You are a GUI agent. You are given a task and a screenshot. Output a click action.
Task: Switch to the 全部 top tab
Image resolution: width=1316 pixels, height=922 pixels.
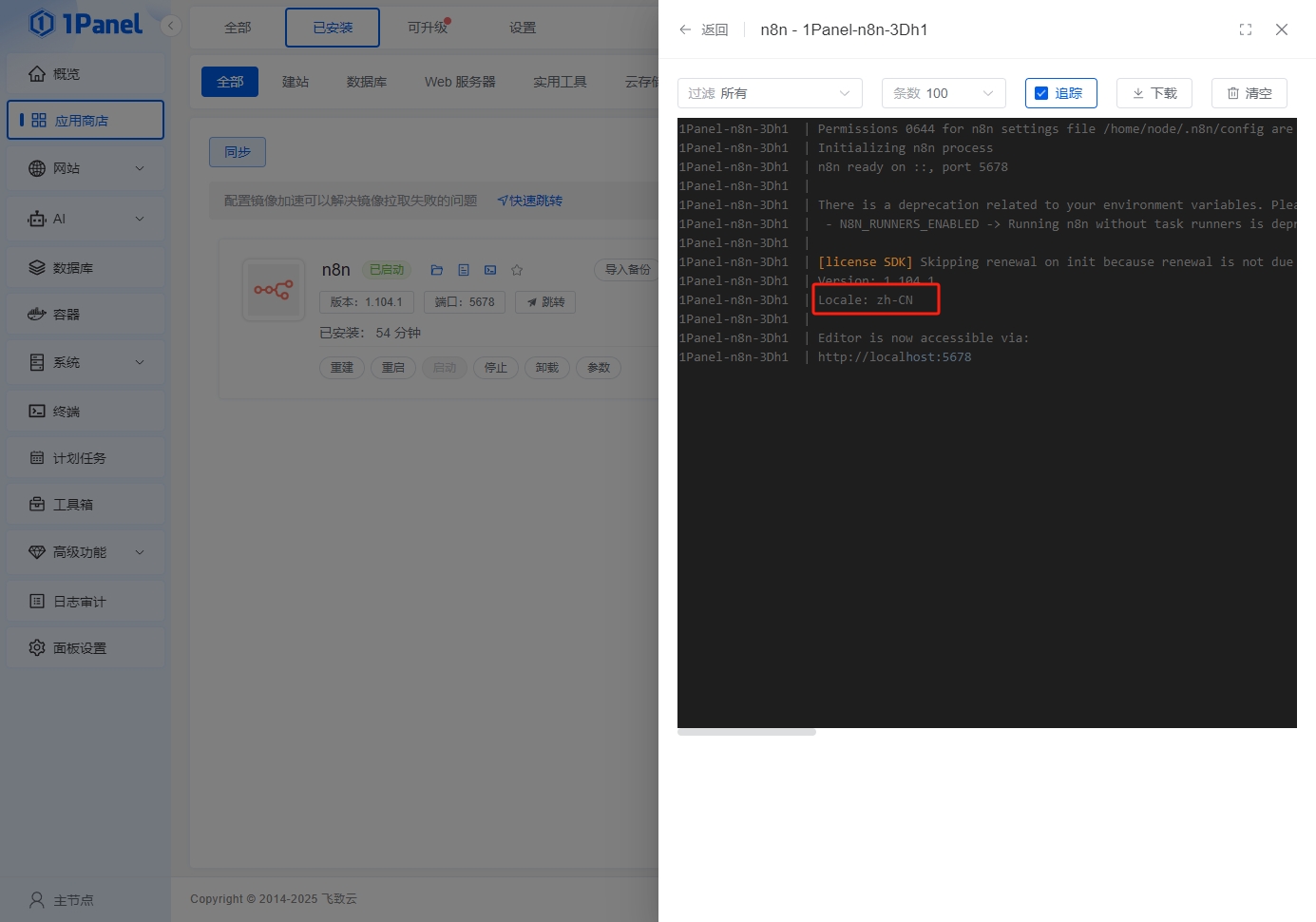click(238, 28)
